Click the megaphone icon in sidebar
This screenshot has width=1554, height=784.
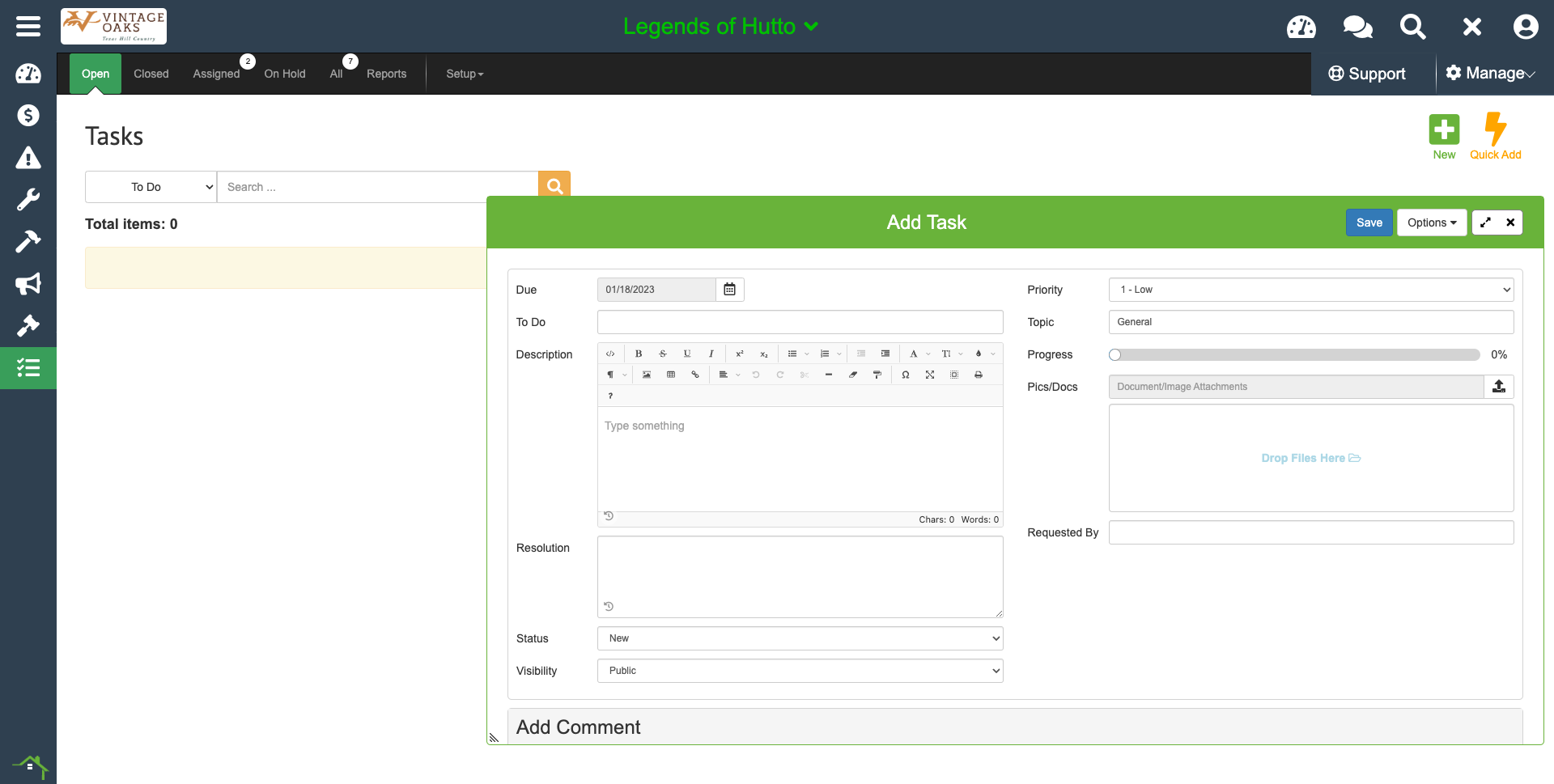(28, 284)
